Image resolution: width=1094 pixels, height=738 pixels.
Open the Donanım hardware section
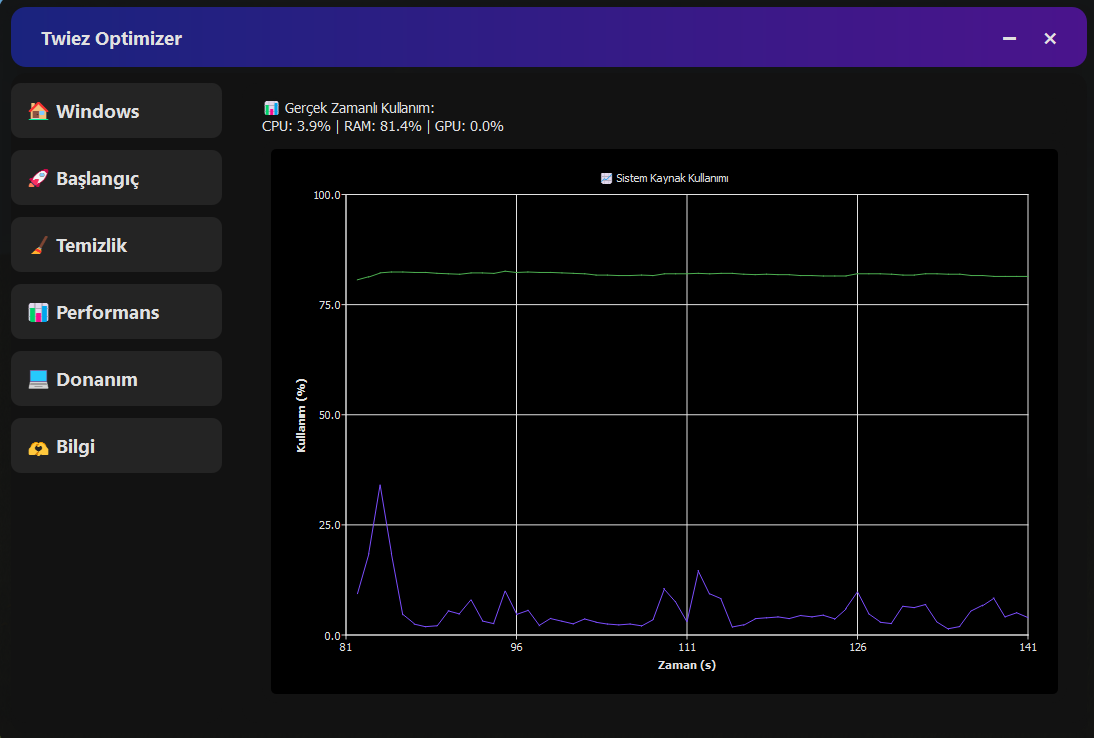(x=117, y=378)
